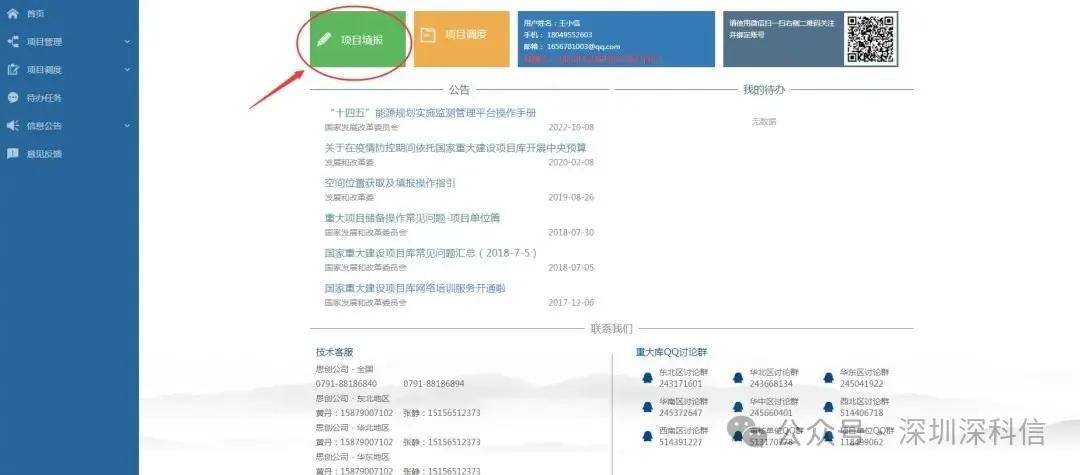1080x475 pixels.
Task: Click the email 1656701003@qq.com
Action: tap(584, 47)
